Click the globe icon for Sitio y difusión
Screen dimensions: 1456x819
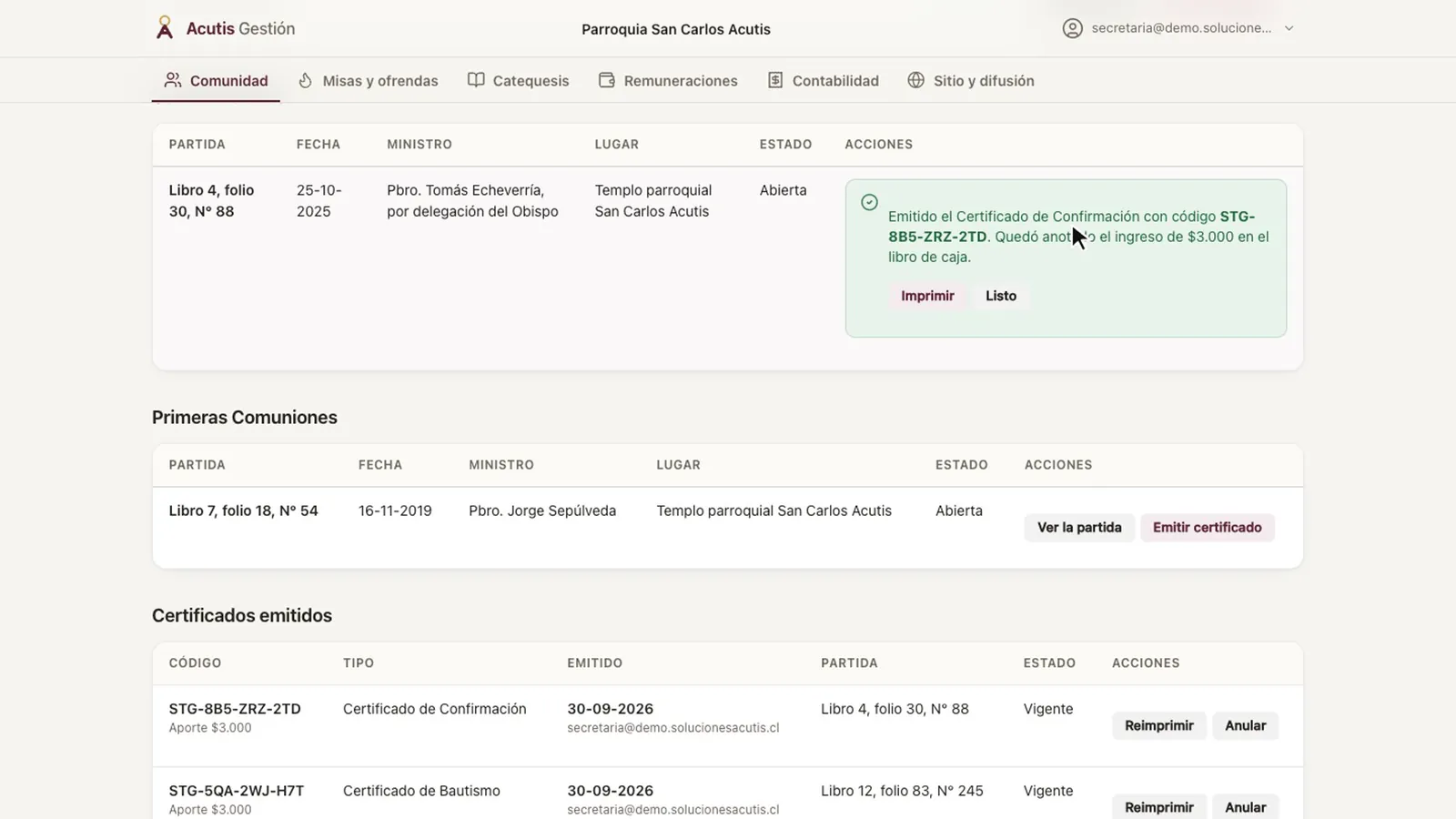click(x=916, y=80)
